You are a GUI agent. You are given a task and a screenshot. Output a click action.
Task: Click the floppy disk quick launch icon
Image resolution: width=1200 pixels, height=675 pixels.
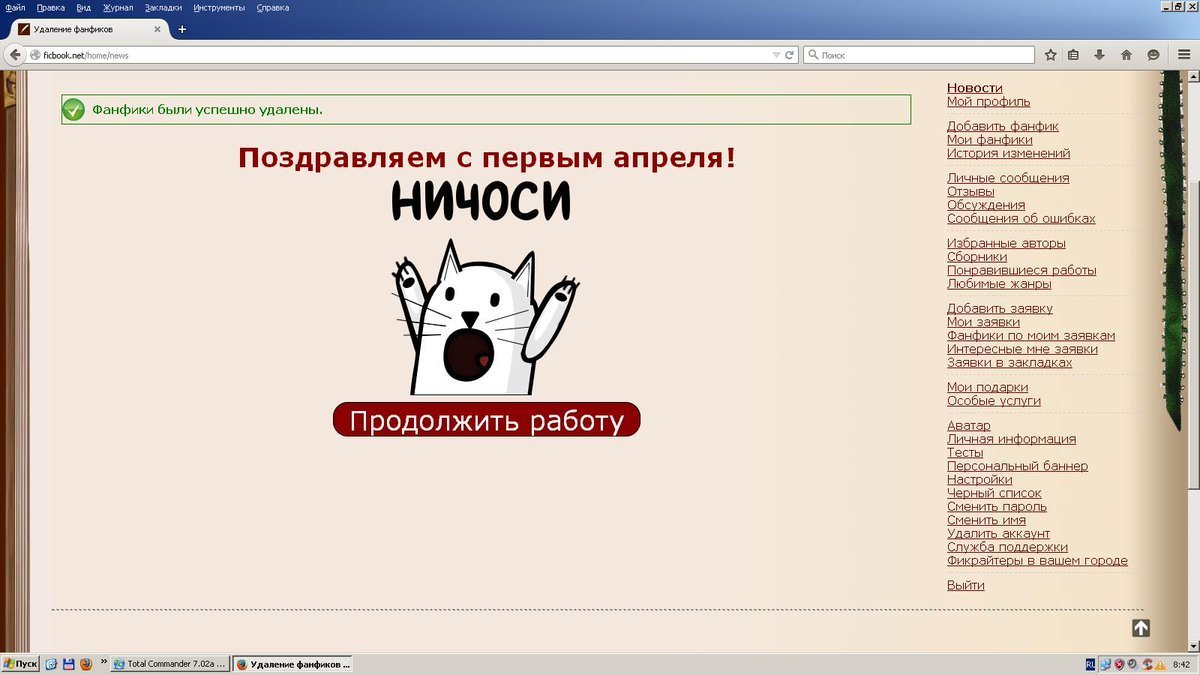point(68,664)
